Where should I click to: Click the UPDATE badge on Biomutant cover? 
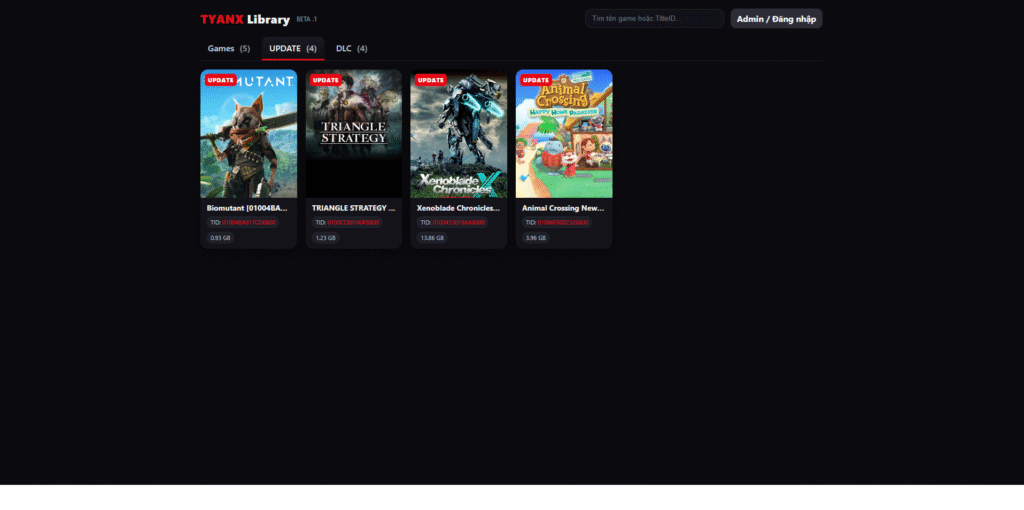pos(220,80)
